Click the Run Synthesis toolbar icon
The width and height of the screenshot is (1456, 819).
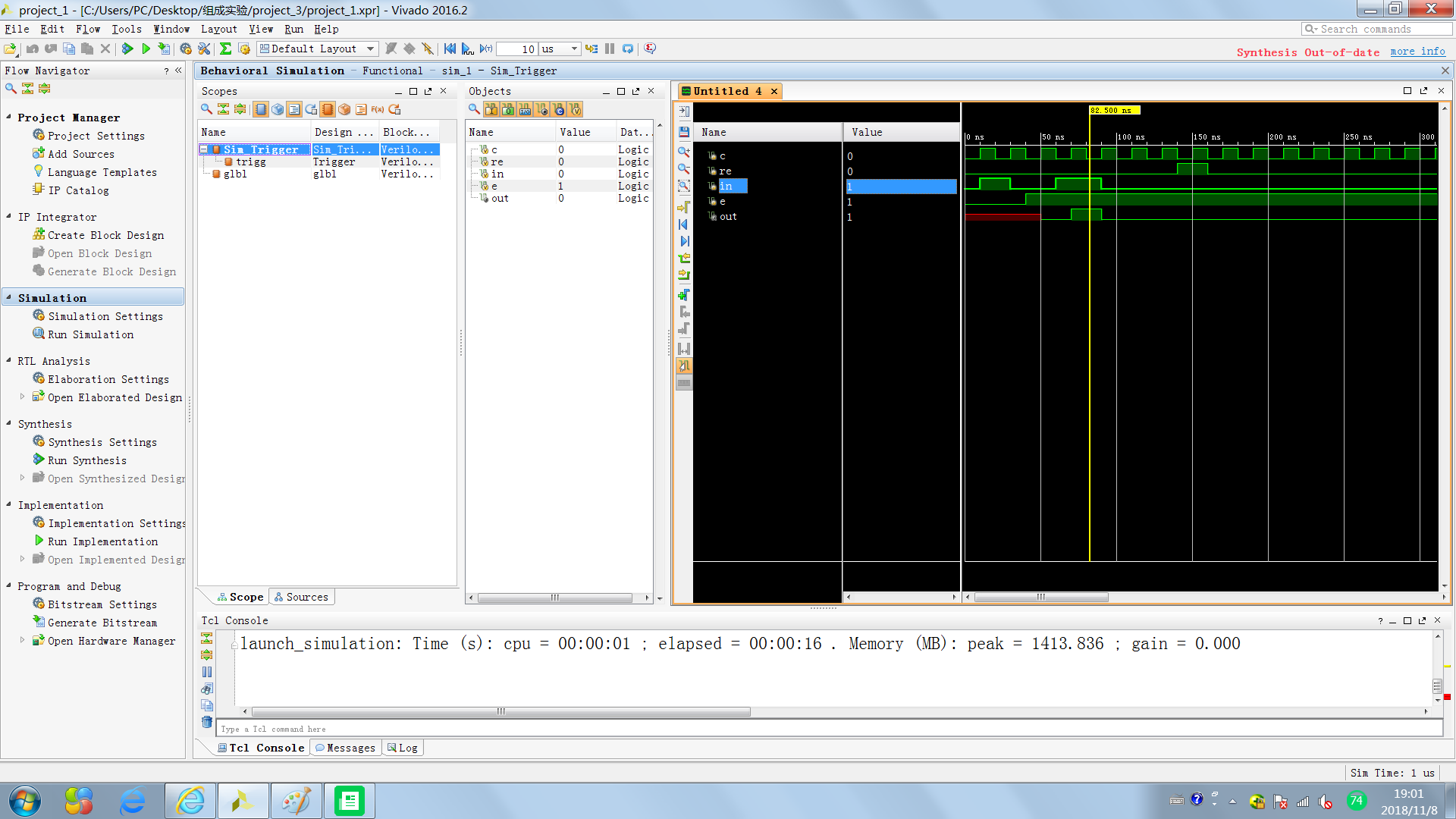(x=127, y=49)
